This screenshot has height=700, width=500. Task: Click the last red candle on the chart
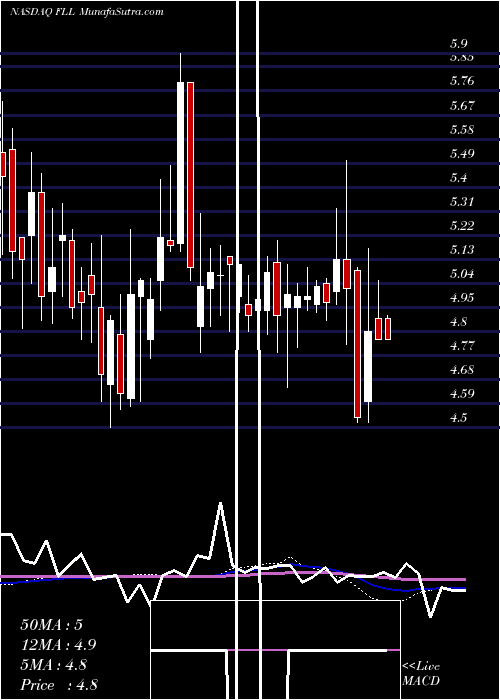pos(388,329)
